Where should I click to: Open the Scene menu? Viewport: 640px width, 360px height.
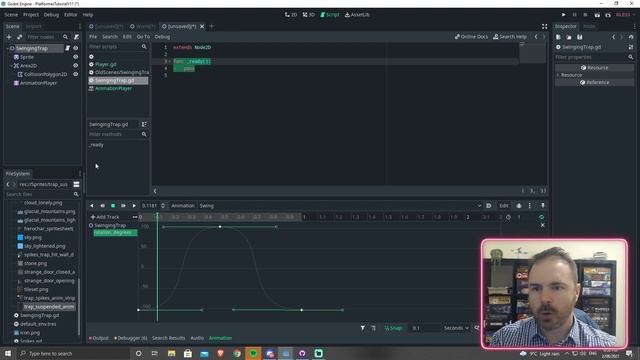11,15
